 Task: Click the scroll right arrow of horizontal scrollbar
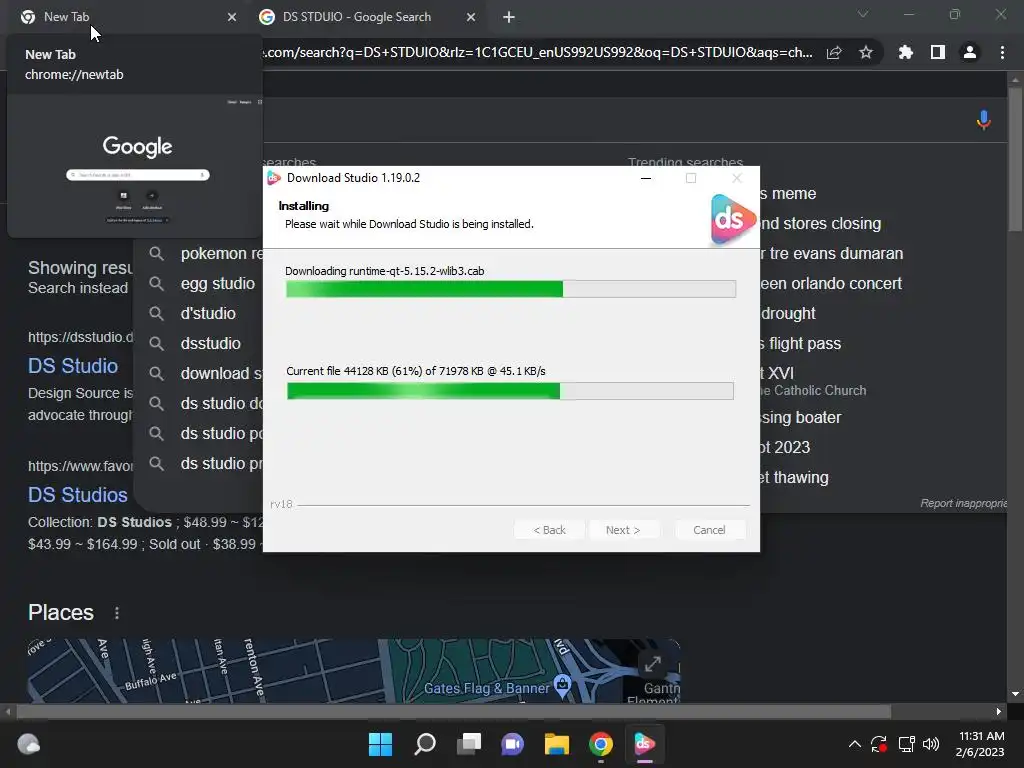999,711
